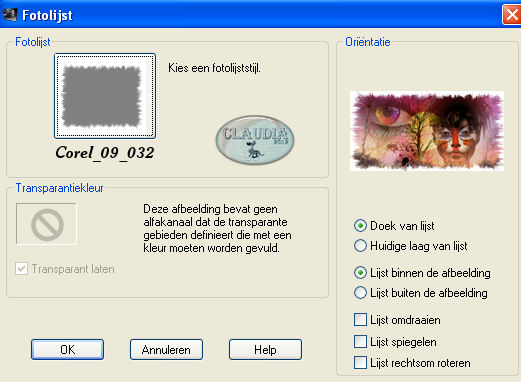Click the Corel_09_032 frame name label
The image size is (521, 382).
coord(105,153)
